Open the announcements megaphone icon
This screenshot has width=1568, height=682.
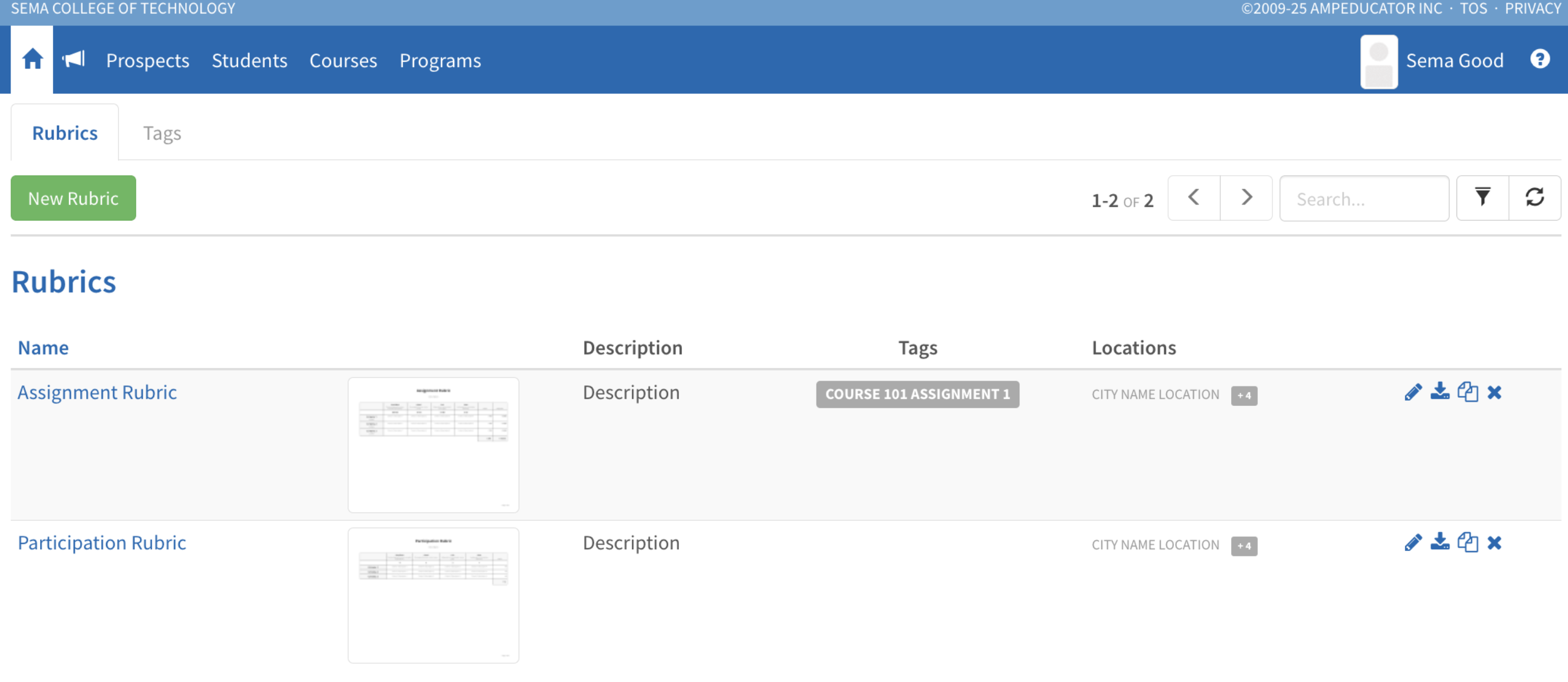(x=74, y=60)
